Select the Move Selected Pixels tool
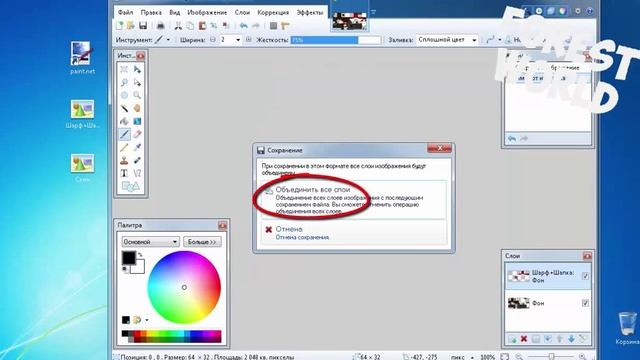The width and height of the screenshot is (640, 360). pyautogui.click(x=137, y=69)
